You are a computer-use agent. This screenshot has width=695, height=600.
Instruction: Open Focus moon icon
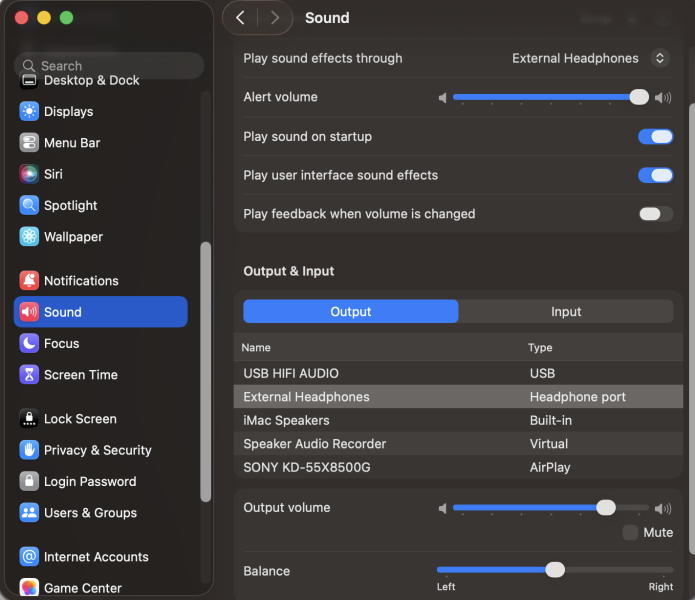pos(29,344)
